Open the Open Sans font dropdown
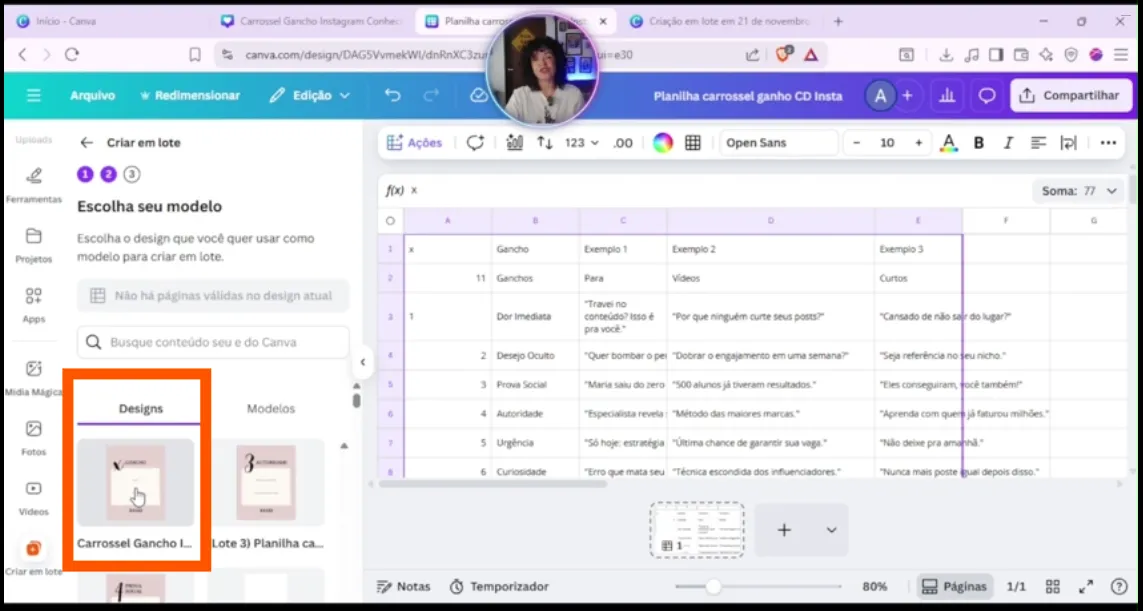Viewport: 1143px width, 611px height. (778, 143)
